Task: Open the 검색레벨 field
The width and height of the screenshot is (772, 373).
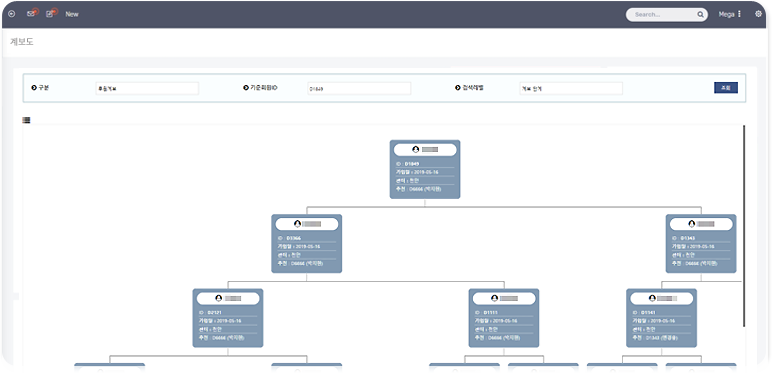Action: (571, 89)
